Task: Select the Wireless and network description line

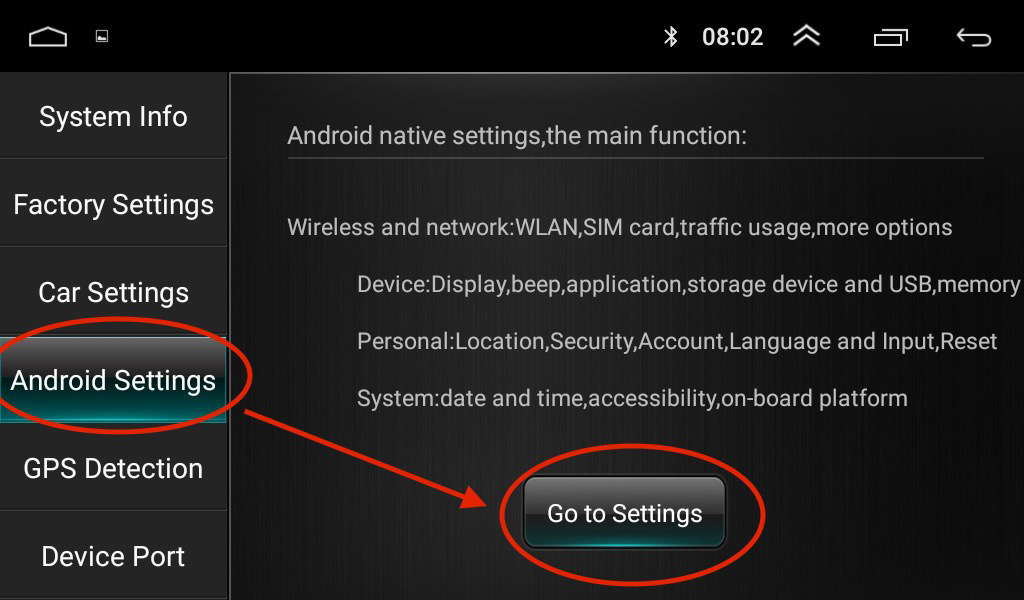Action: click(620, 227)
